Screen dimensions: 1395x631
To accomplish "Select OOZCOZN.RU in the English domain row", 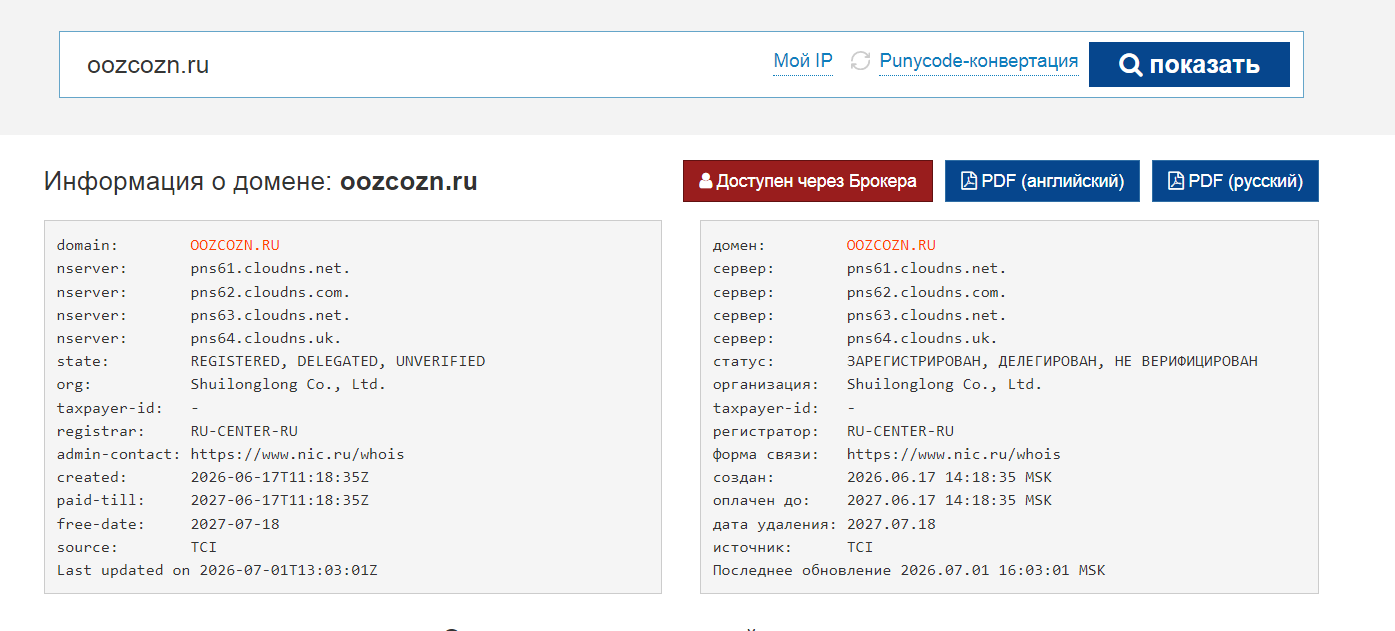I will coord(235,245).
